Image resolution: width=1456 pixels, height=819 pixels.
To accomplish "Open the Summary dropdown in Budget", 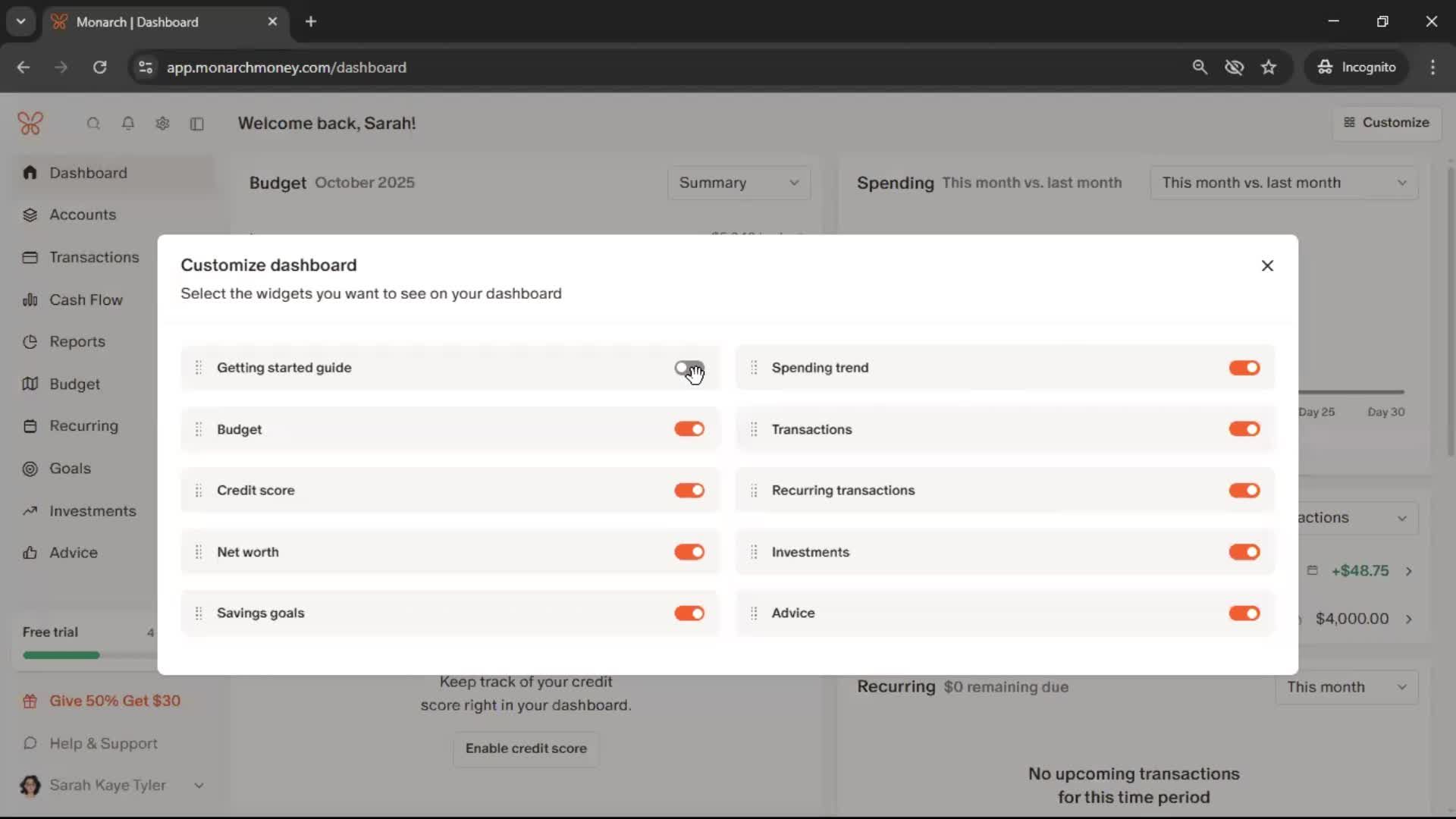I will coord(739,183).
